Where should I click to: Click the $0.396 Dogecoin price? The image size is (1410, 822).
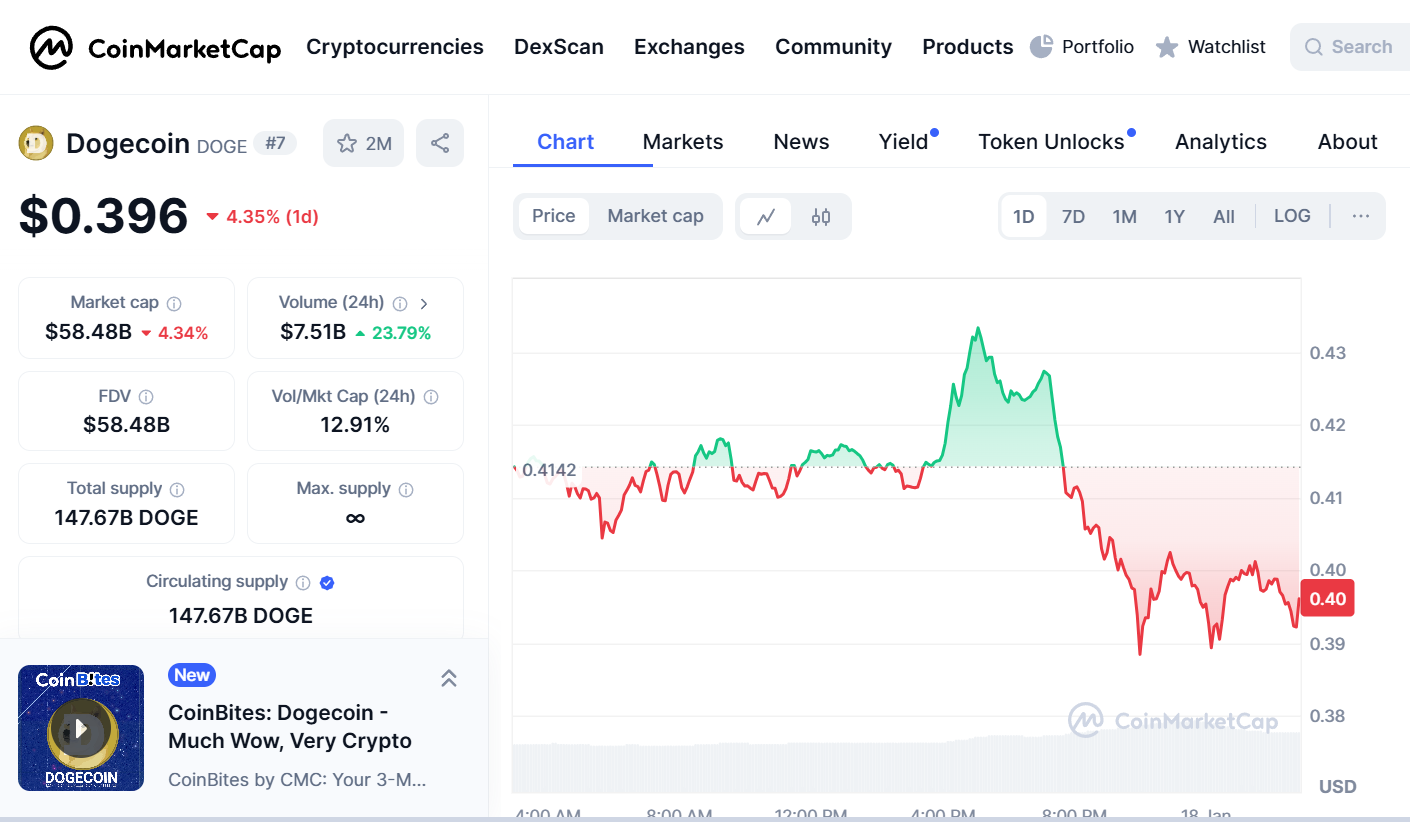click(x=103, y=216)
